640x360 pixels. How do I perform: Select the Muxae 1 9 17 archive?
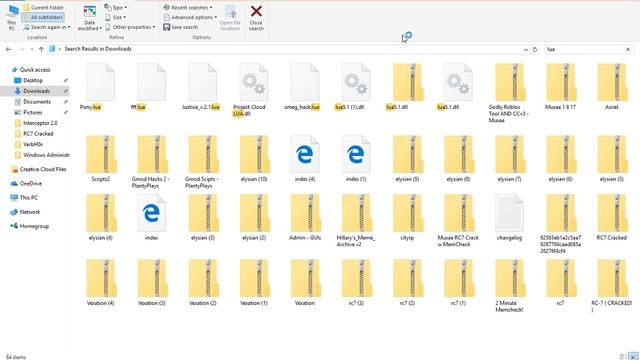tap(560, 82)
